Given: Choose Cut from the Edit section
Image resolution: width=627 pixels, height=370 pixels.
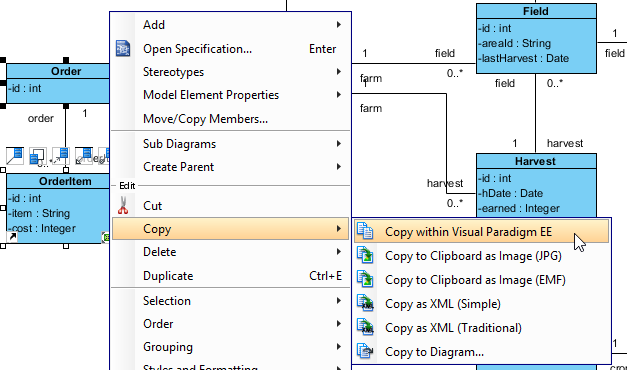Looking at the screenshot, I should click(230, 206).
